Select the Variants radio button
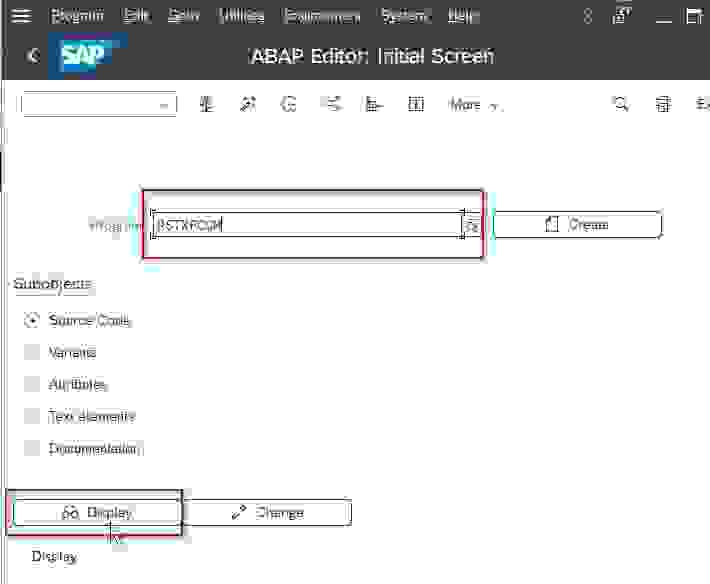This screenshot has height=584, width=710. [x=32, y=352]
